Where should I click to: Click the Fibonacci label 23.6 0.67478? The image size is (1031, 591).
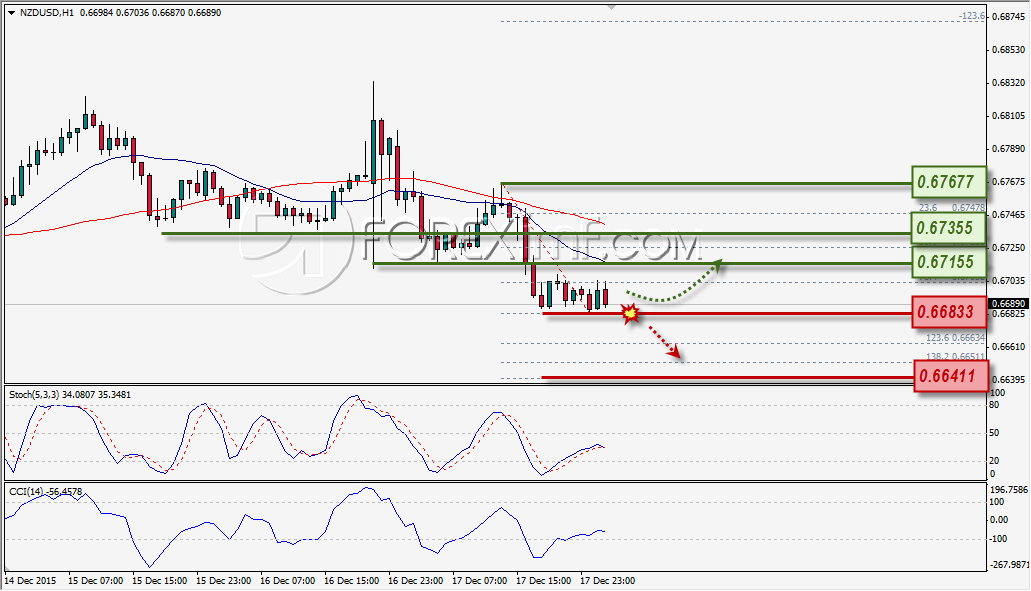952,208
